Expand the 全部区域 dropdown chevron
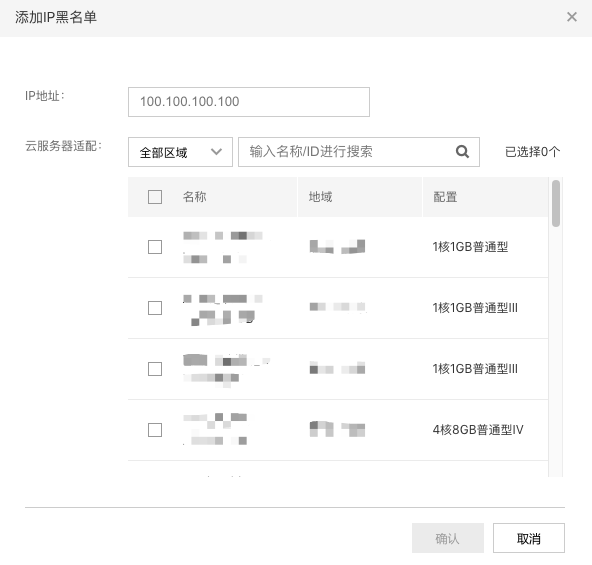The height and width of the screenshot is (565, 592). 216,152
